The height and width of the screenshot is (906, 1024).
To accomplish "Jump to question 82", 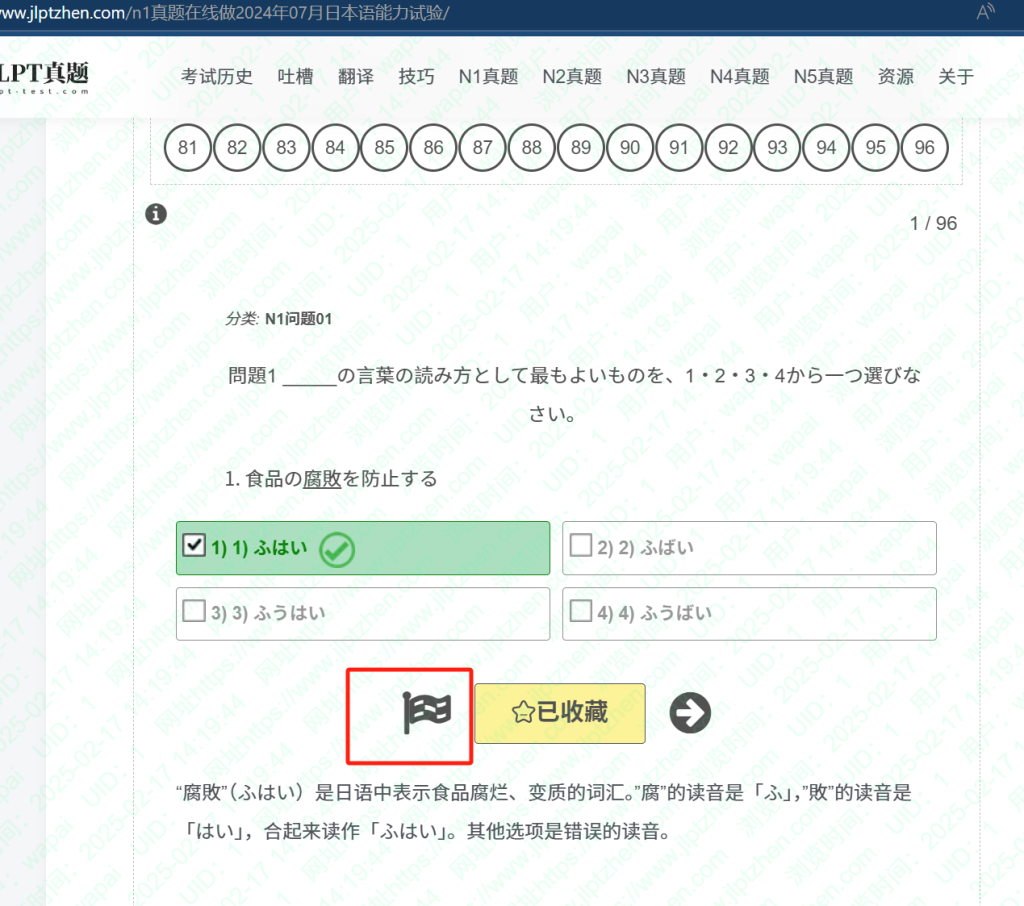I will (236, 148).
